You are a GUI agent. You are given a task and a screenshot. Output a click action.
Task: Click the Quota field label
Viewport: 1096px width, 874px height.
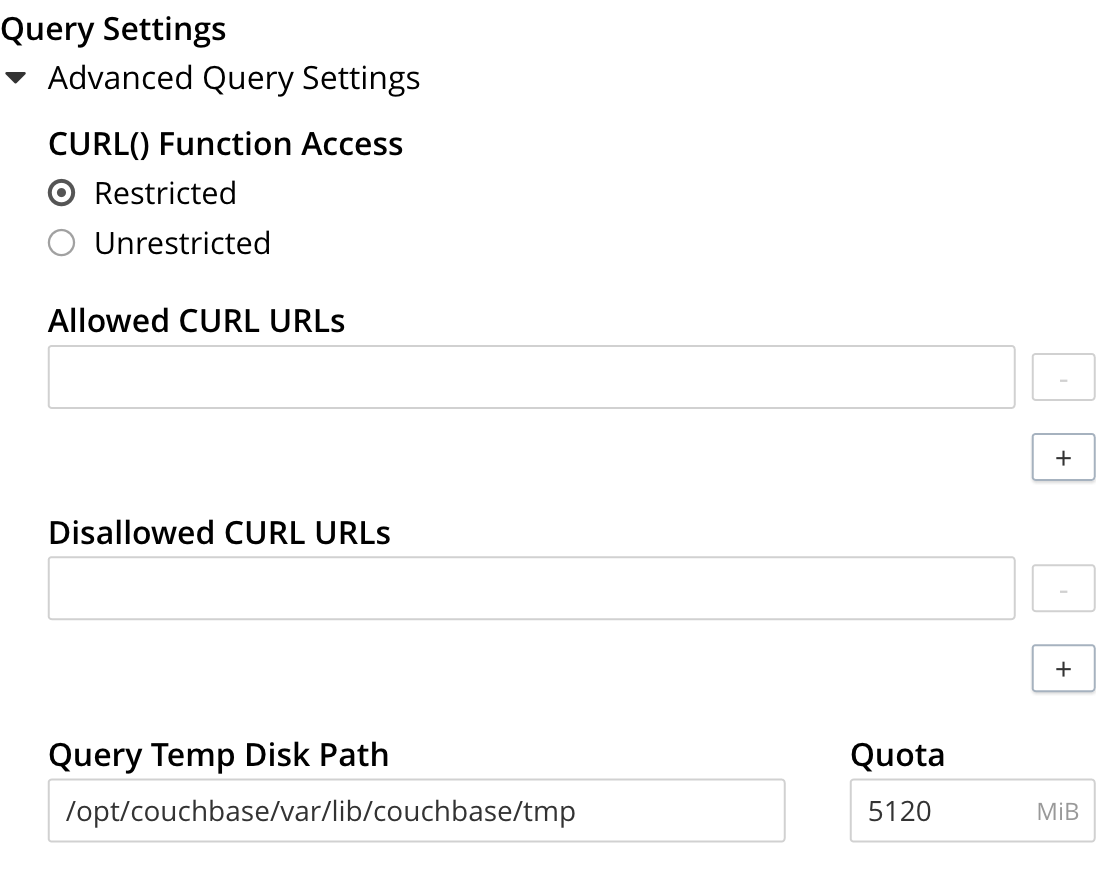point(897,756)
